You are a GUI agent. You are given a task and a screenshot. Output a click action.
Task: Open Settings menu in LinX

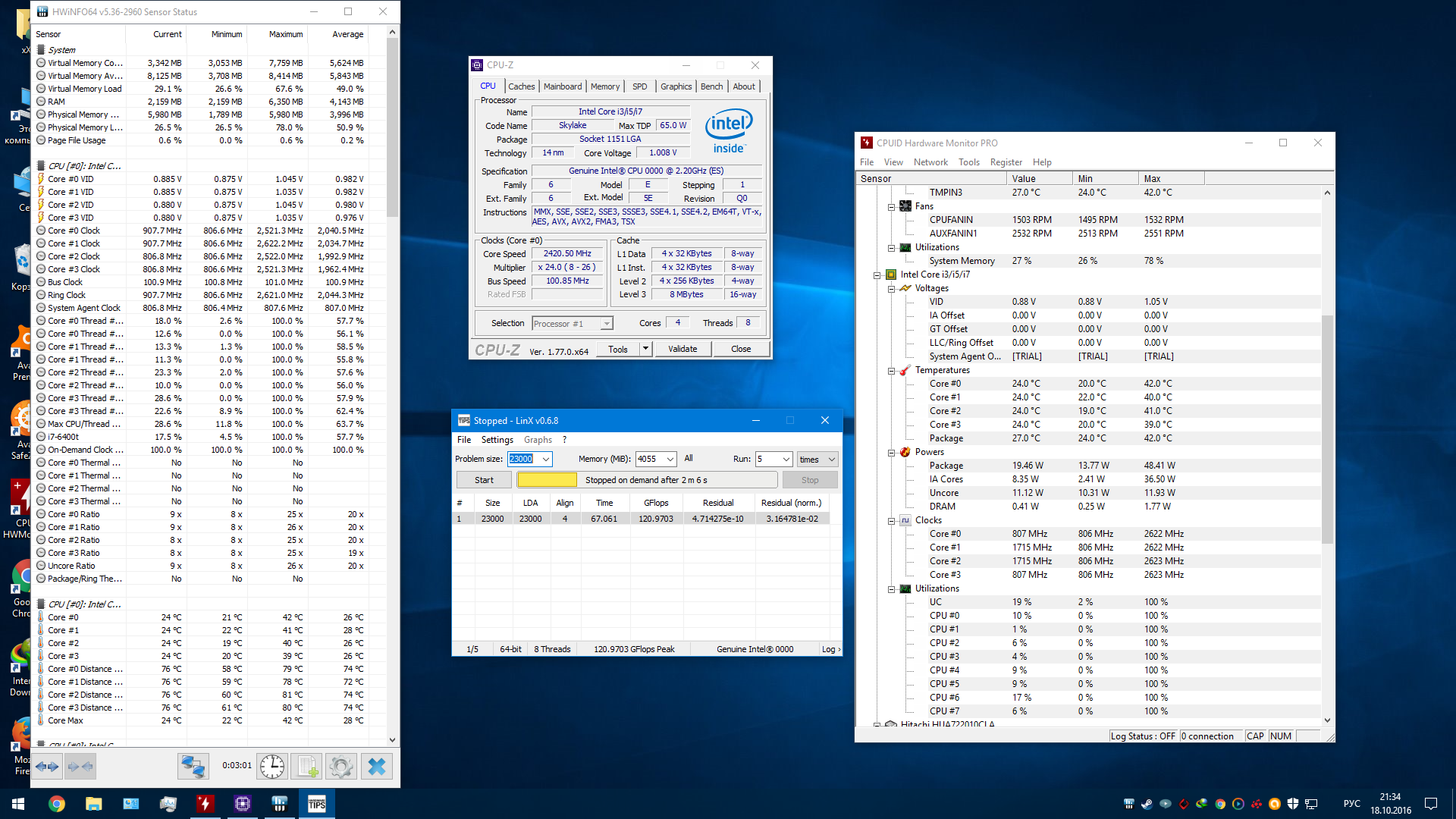[497, 440]
